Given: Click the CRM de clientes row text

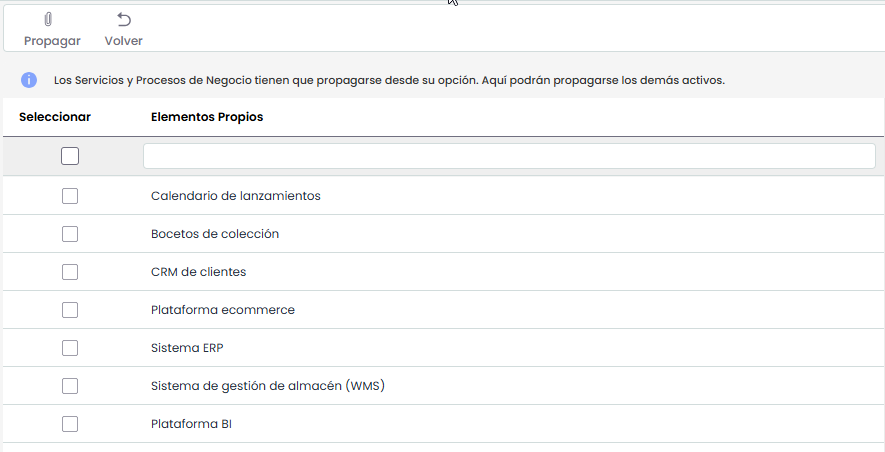Looking at the screenshot, I should pos(198,272).
